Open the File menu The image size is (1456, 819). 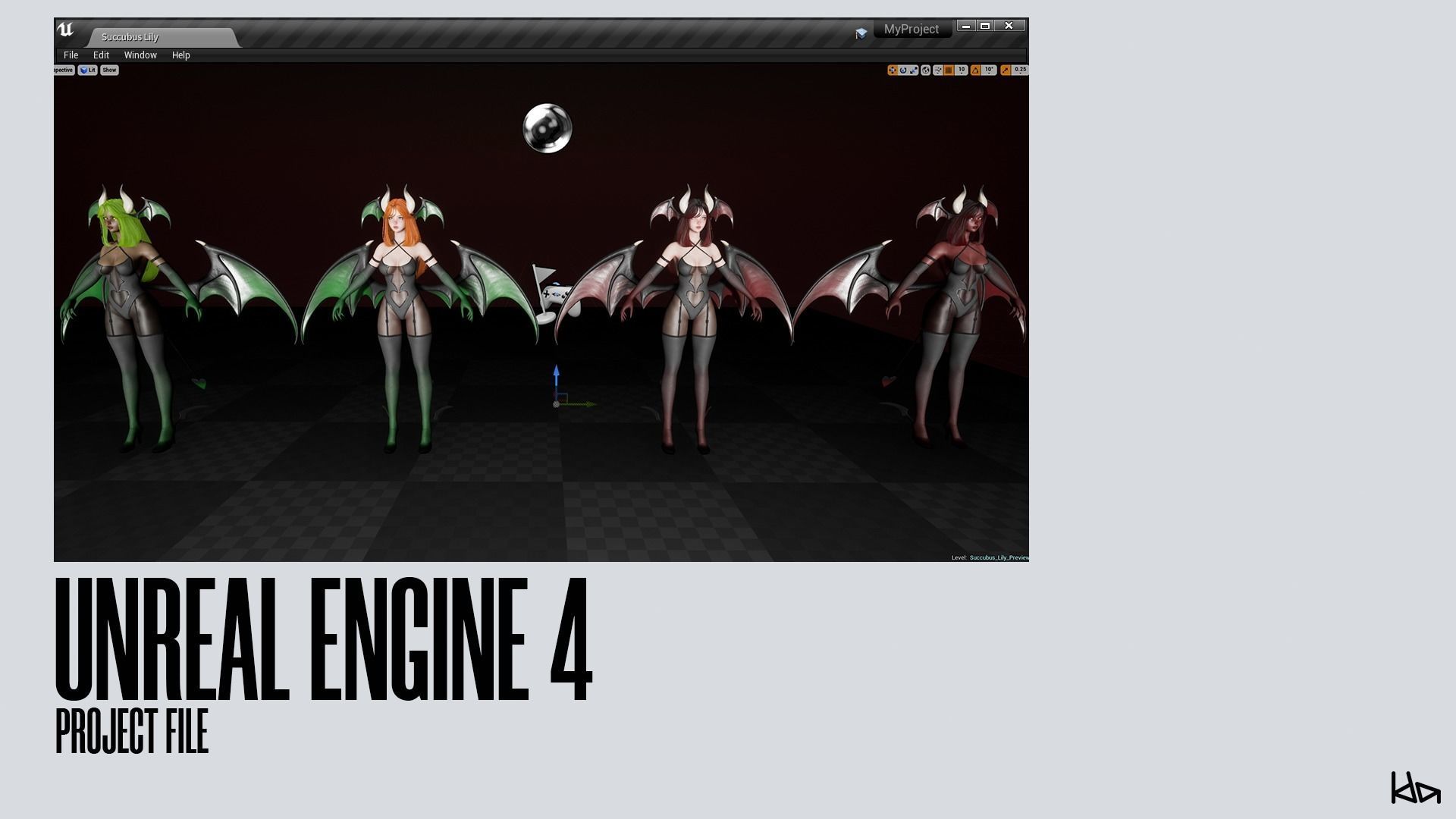tap(71, 55)
